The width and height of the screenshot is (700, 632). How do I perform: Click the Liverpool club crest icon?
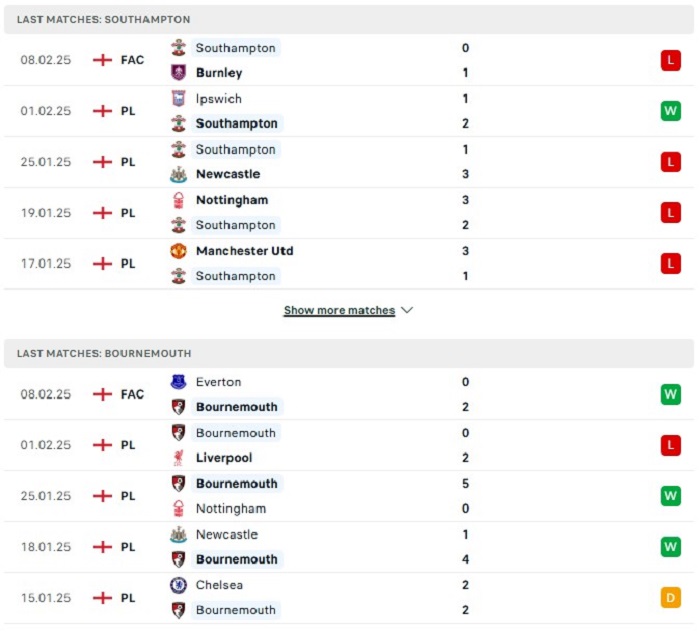click(x=179, y=457)
